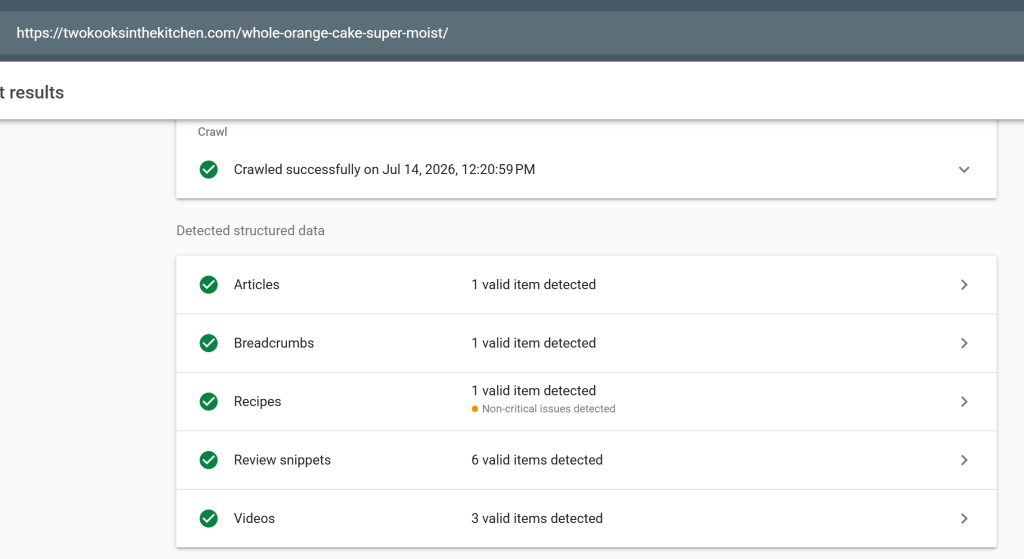The image size is (1024, 559).
Task: Open Videos details with its arrow
Action: pos(964,519)
